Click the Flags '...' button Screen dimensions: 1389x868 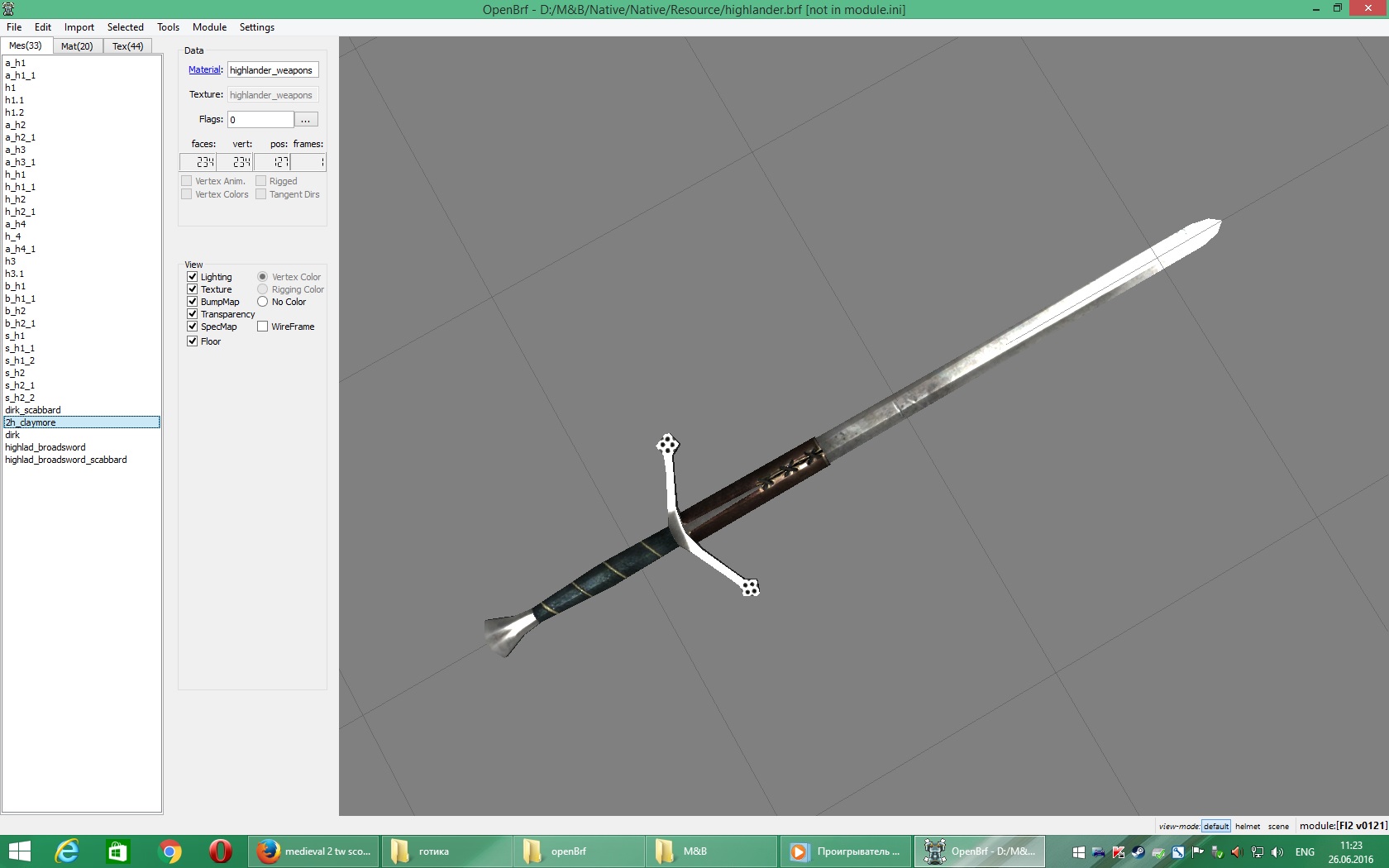(306, 120)
